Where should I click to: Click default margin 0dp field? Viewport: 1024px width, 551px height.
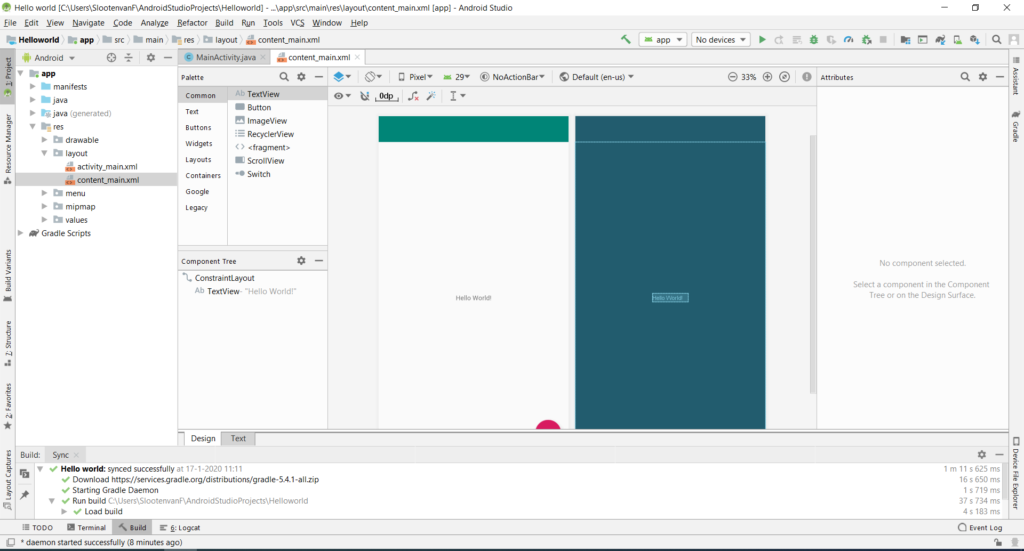pos(387,96)
